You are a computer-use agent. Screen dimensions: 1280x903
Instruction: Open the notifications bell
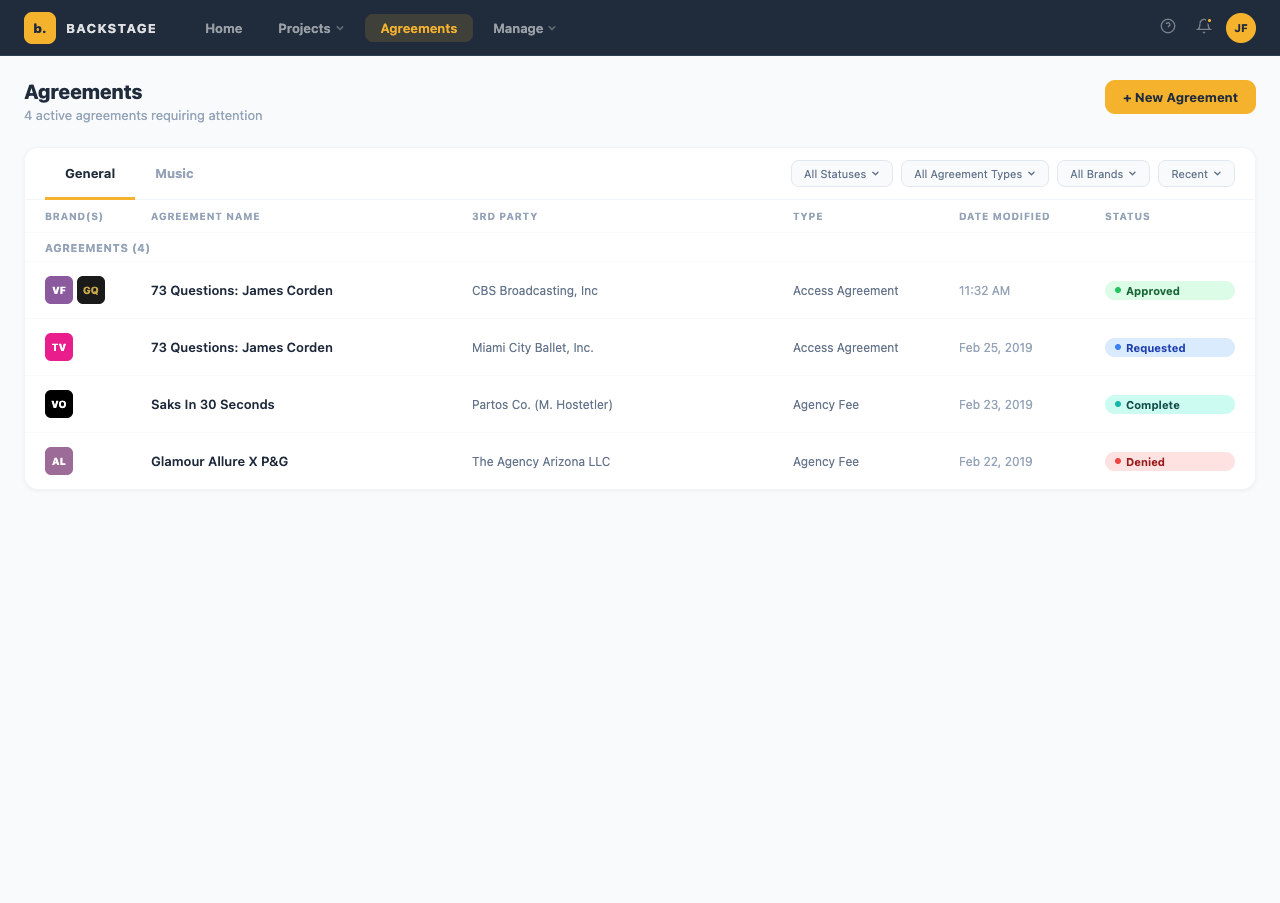[1204, 27]
